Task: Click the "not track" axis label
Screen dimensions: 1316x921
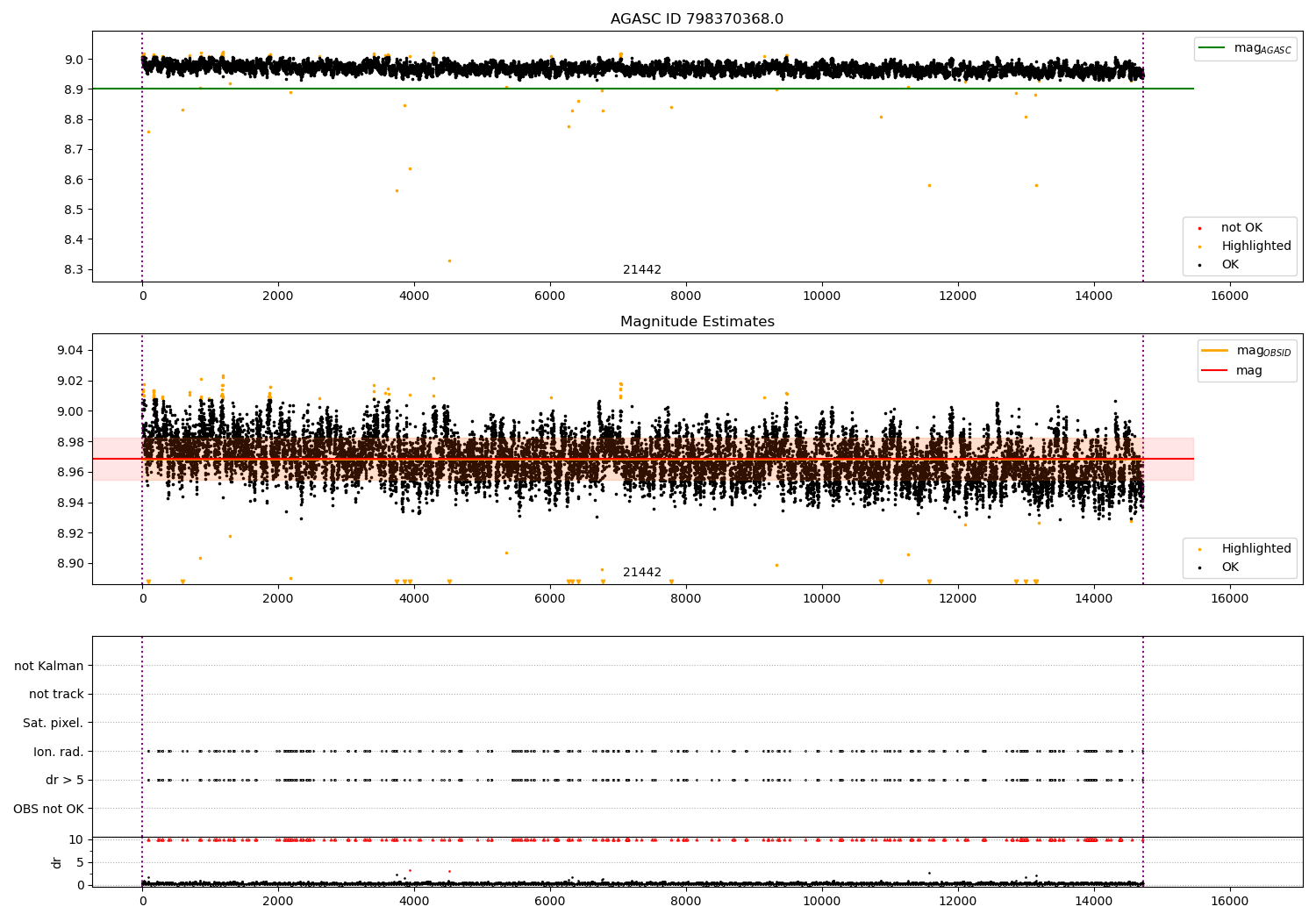Action: click(x=56, y=694)
